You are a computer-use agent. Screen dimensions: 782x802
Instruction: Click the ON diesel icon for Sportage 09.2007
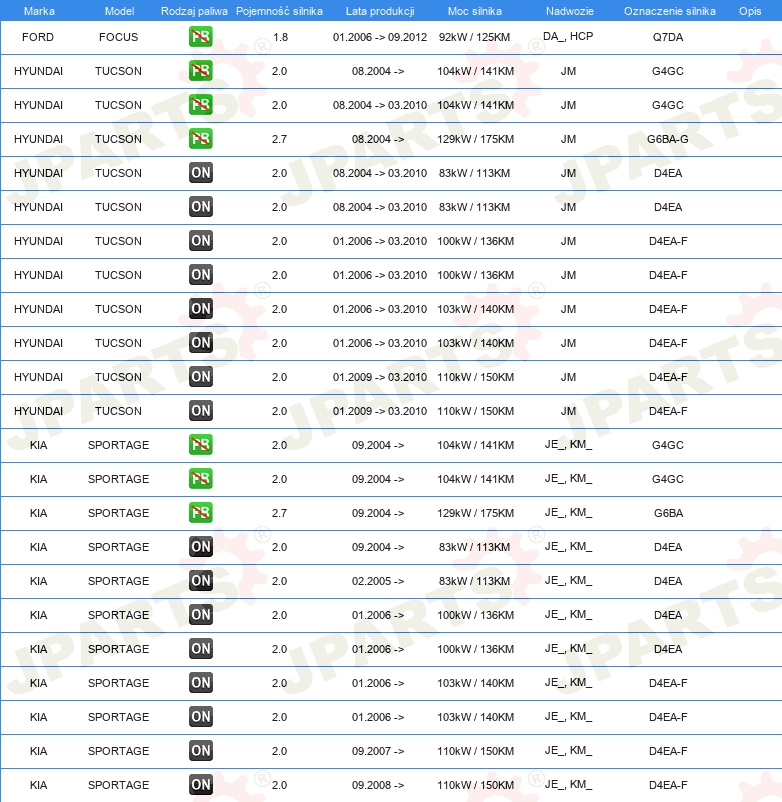(200, 751)
